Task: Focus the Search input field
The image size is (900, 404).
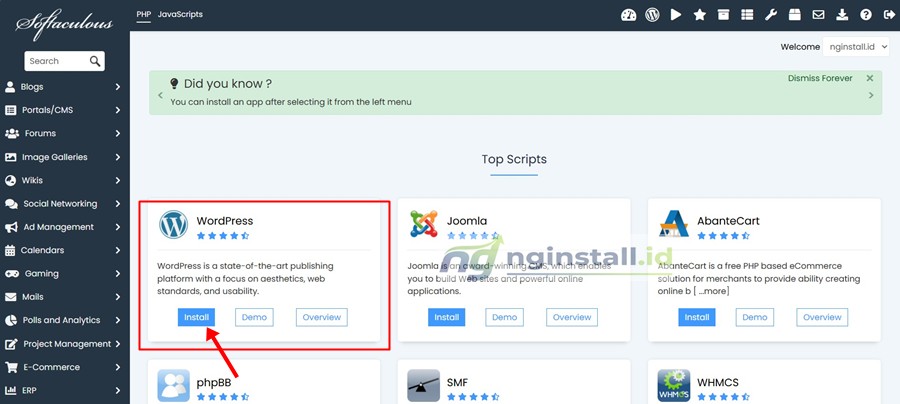Action: click(x=56, y=61)
